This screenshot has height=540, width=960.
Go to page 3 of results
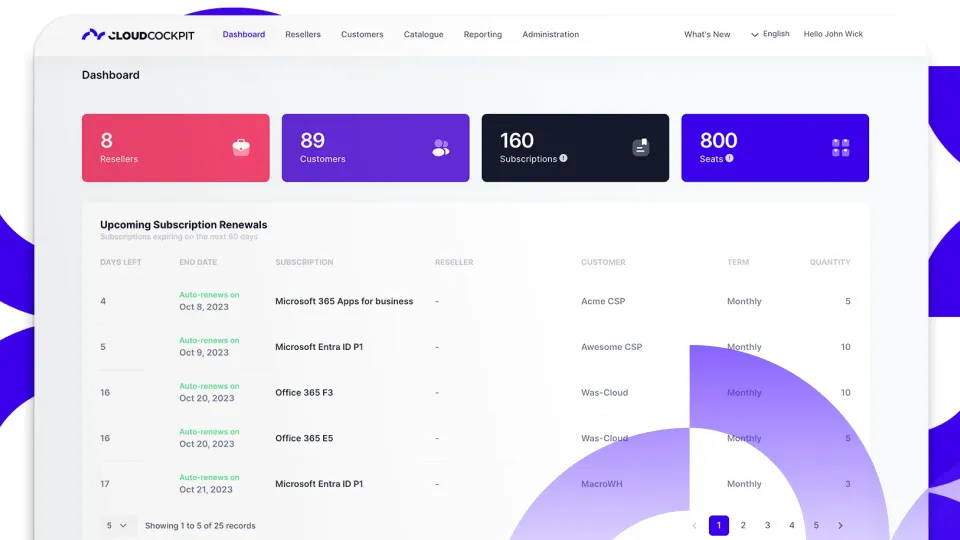pyautogui.click(x=767, y=525)
